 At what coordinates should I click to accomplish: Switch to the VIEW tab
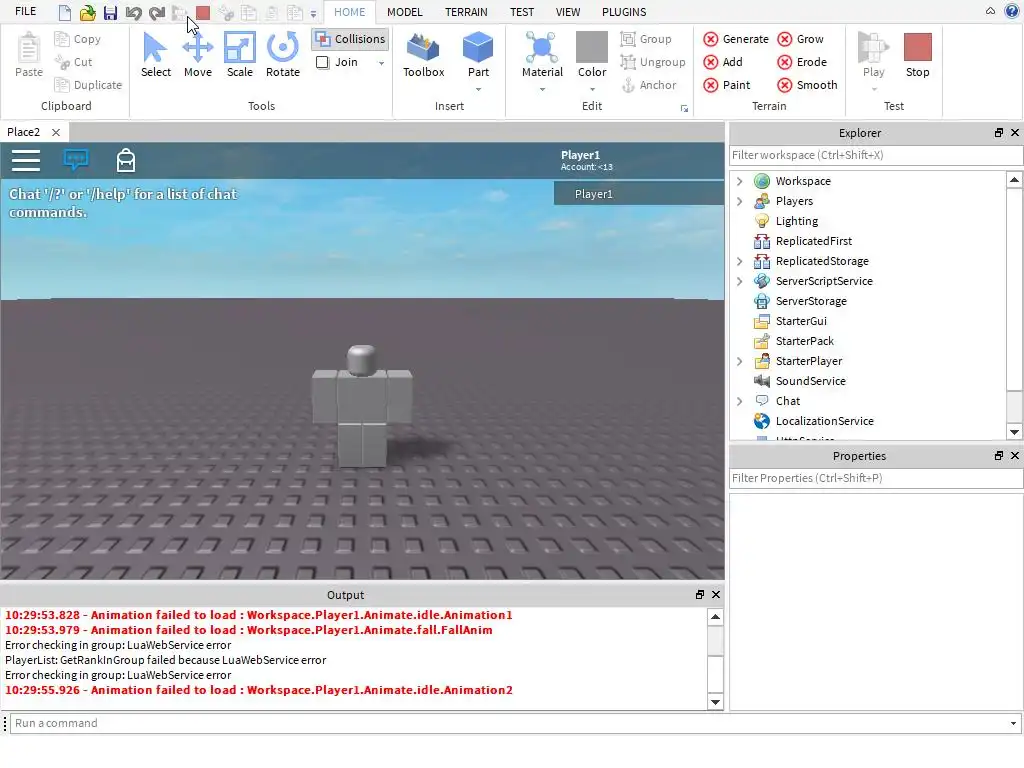point(568,12)
